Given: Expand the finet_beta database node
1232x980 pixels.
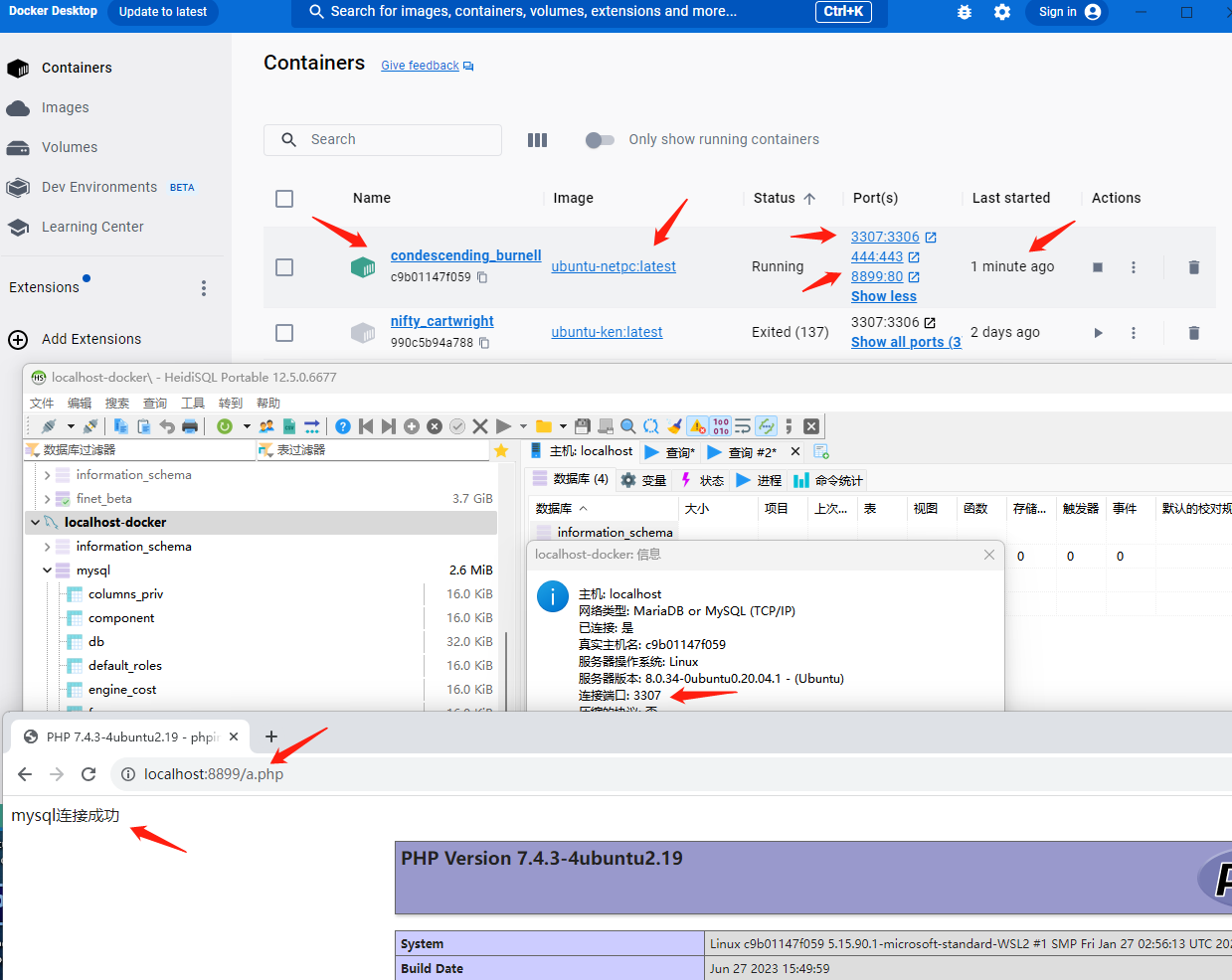Looking at the screenshot, I should [x=47, y=499].
